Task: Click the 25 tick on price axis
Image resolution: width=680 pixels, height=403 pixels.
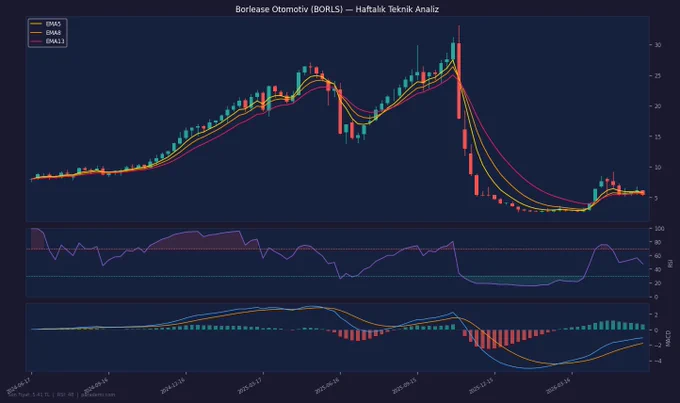Action: click(658, 76)
